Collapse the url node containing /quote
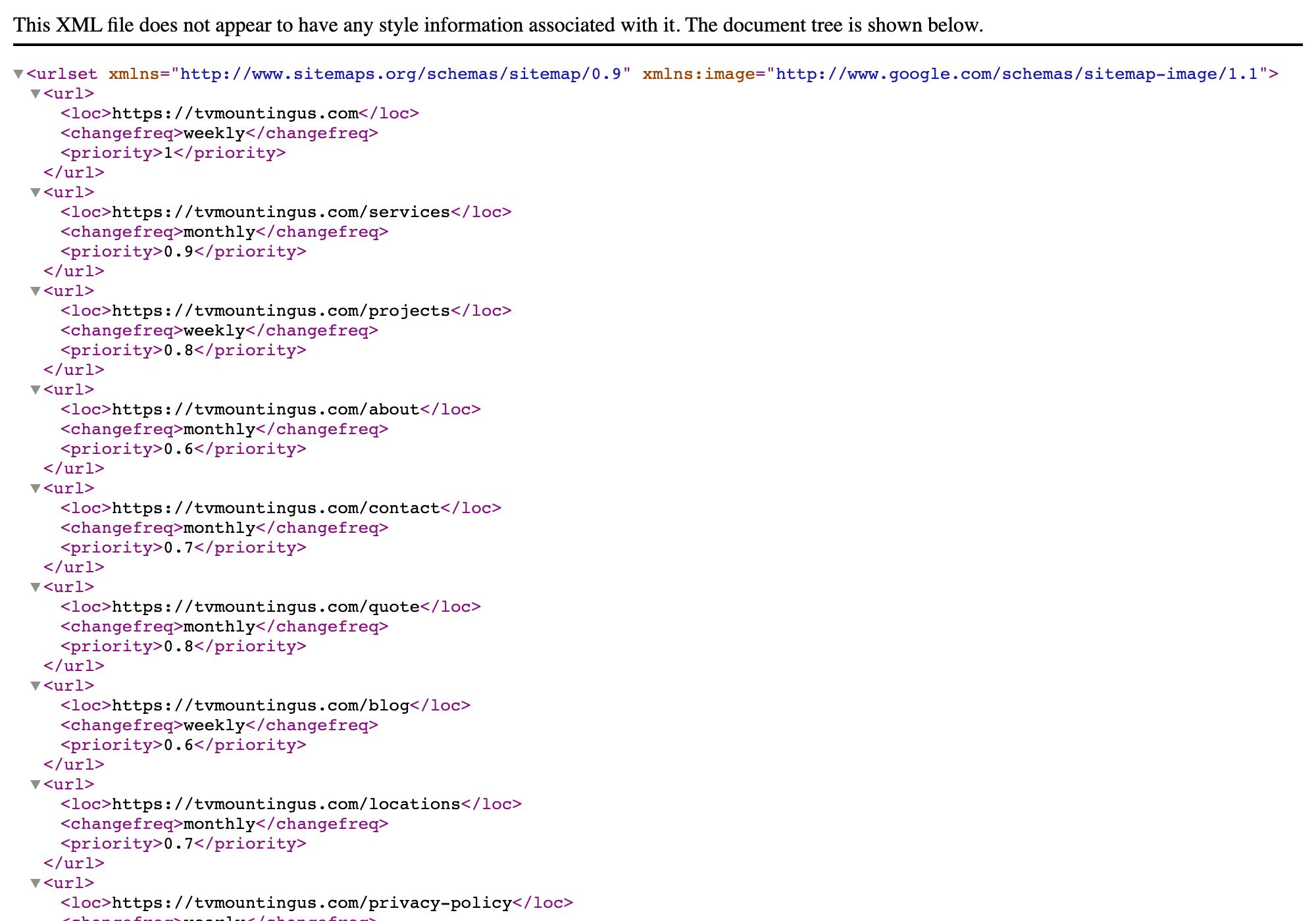Viewport: 1316px width, 921px height. coord(36,587)
